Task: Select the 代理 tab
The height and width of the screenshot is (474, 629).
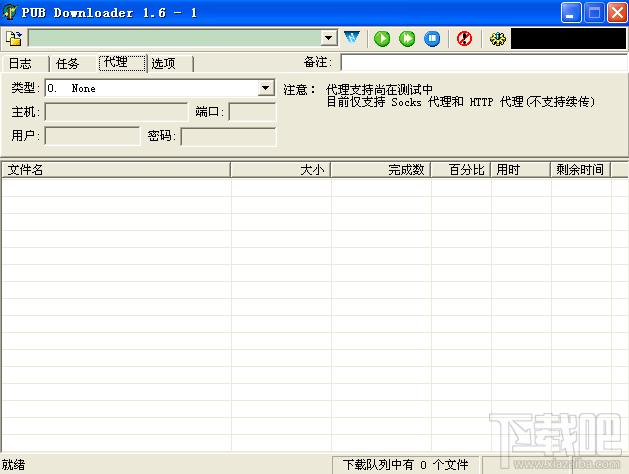Action: [x=122, y=63]
